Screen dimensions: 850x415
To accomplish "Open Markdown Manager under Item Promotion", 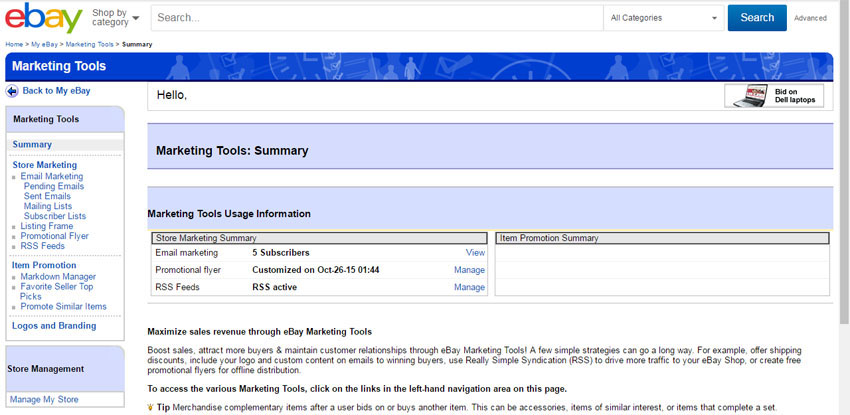I will click(58, 277).
